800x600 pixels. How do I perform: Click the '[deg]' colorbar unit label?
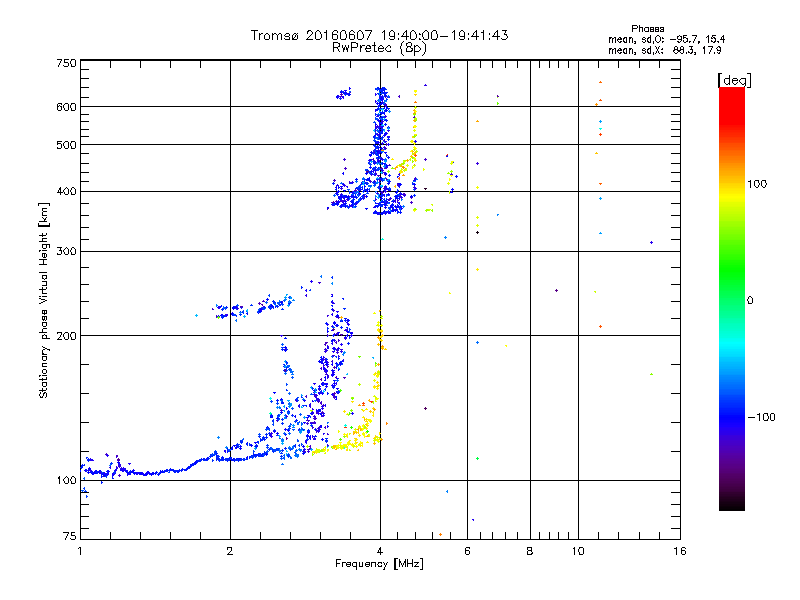click(x=734, y=80)
